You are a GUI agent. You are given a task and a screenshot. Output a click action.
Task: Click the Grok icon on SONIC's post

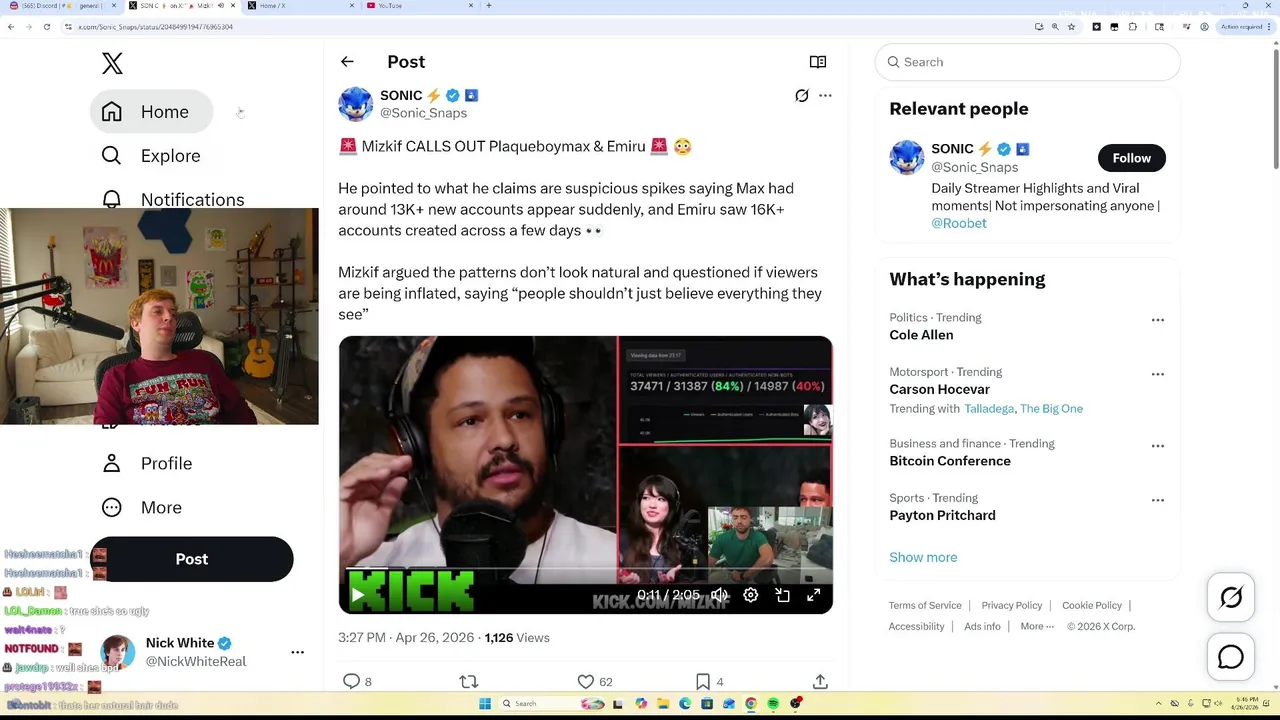(802, 96)
